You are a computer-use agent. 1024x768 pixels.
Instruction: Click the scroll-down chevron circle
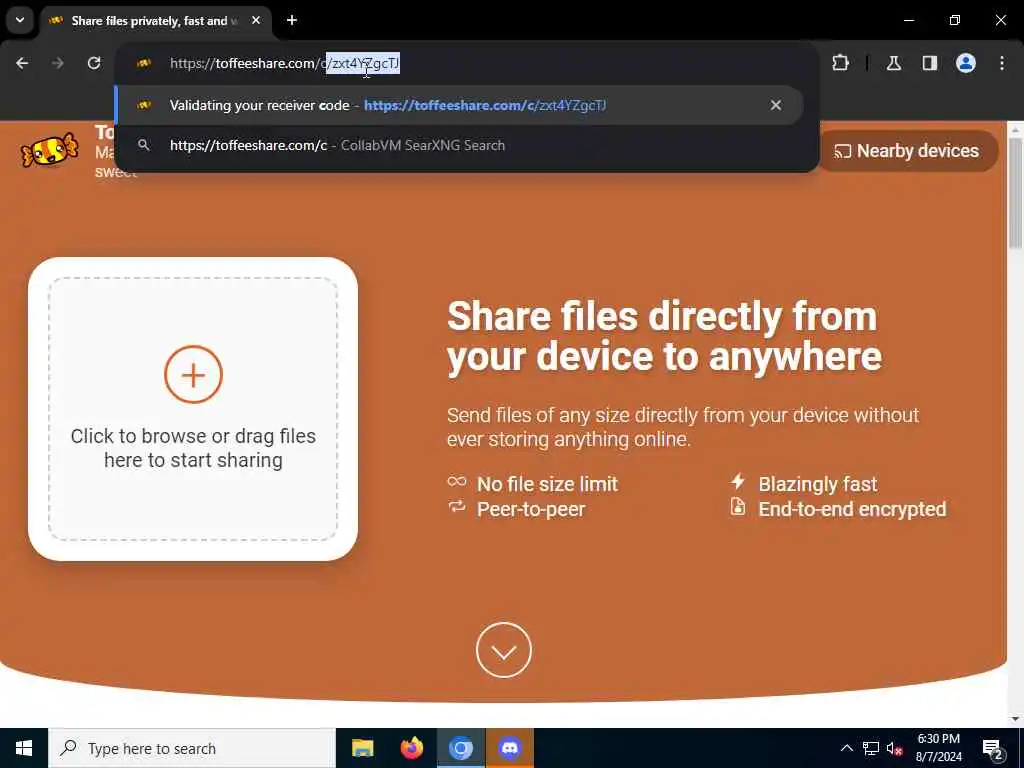click(x=504, y=650)
